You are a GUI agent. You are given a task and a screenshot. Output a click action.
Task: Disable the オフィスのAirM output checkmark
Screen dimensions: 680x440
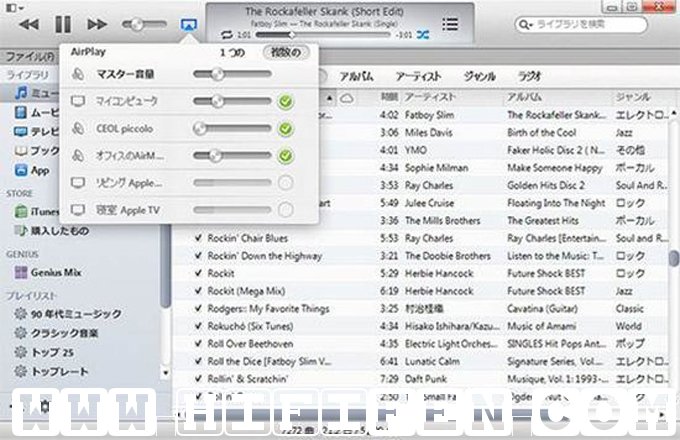click(285, 156)
